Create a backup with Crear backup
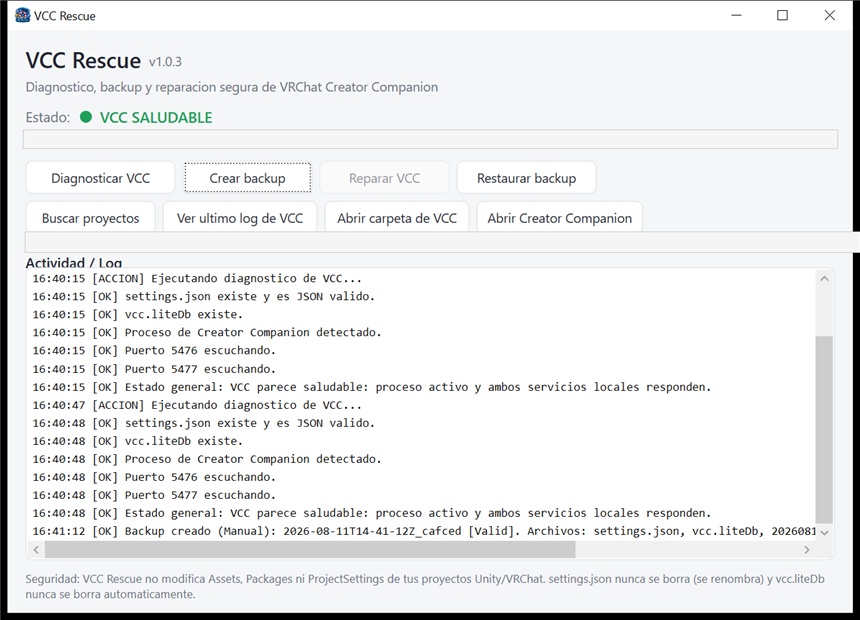 coord(247,178)
